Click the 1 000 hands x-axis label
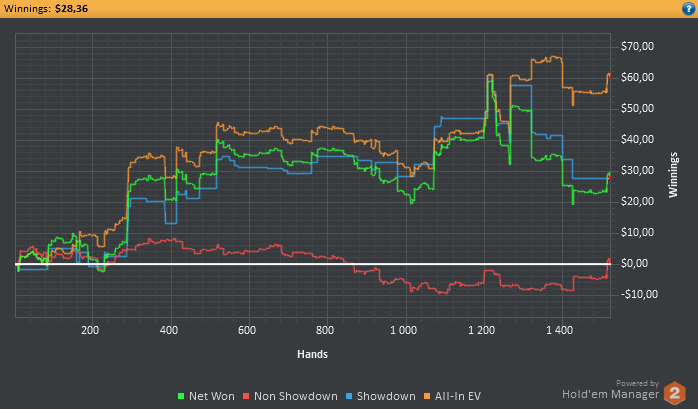This screenshot has height=409, width=698. [x=404, y=330]
